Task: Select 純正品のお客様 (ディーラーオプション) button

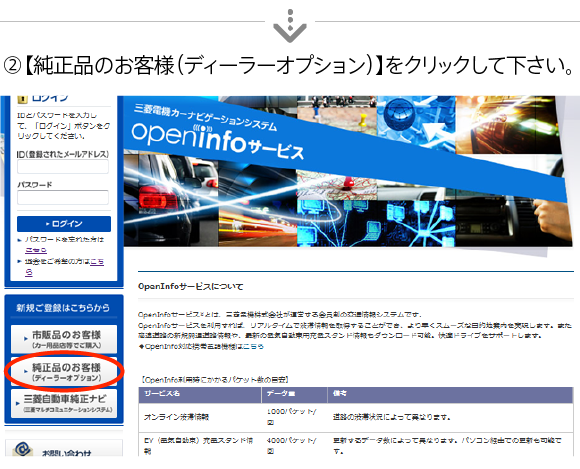Action: 64,372
